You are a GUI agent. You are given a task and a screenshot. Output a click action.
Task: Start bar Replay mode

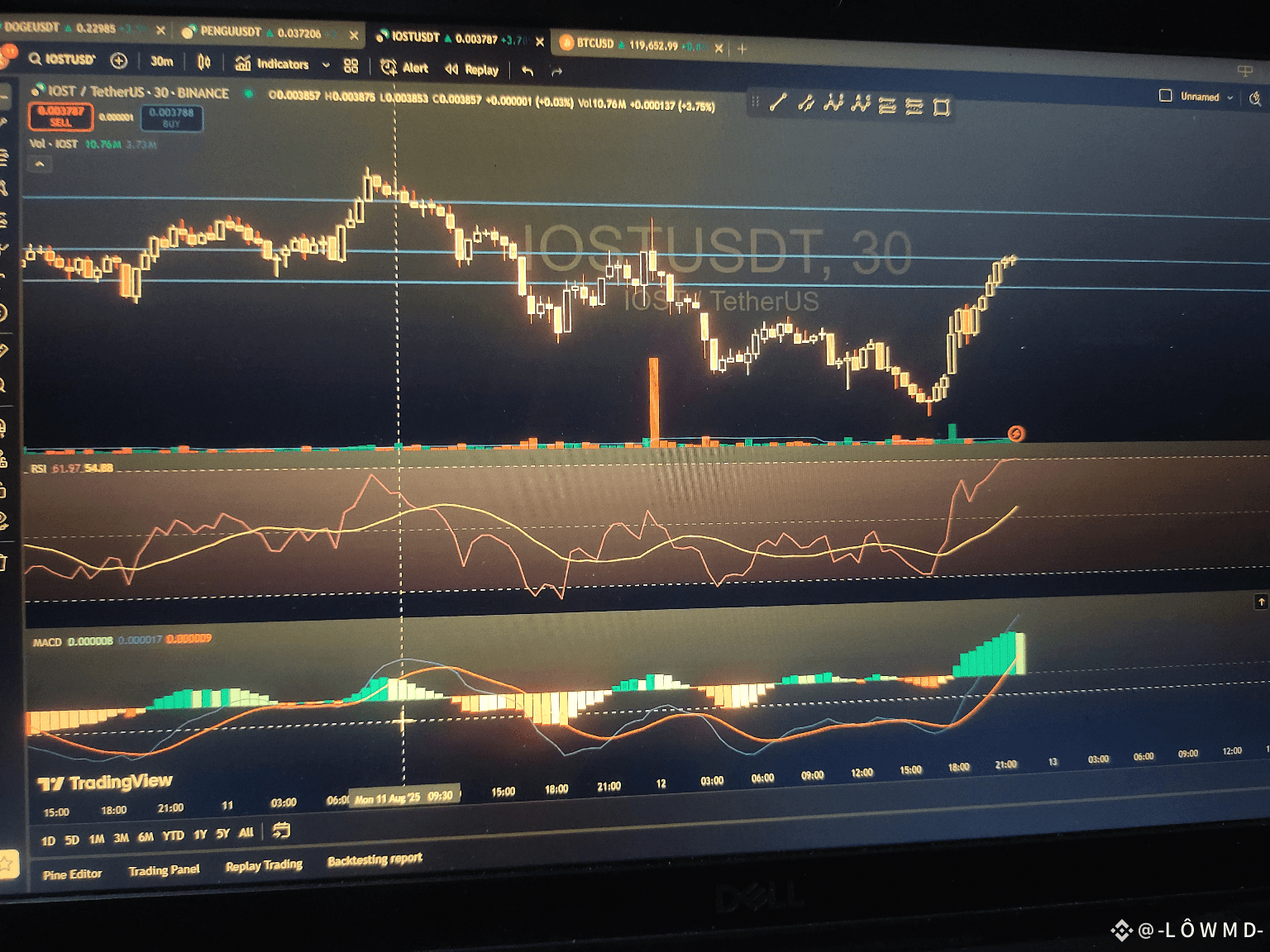coord(472,69)
